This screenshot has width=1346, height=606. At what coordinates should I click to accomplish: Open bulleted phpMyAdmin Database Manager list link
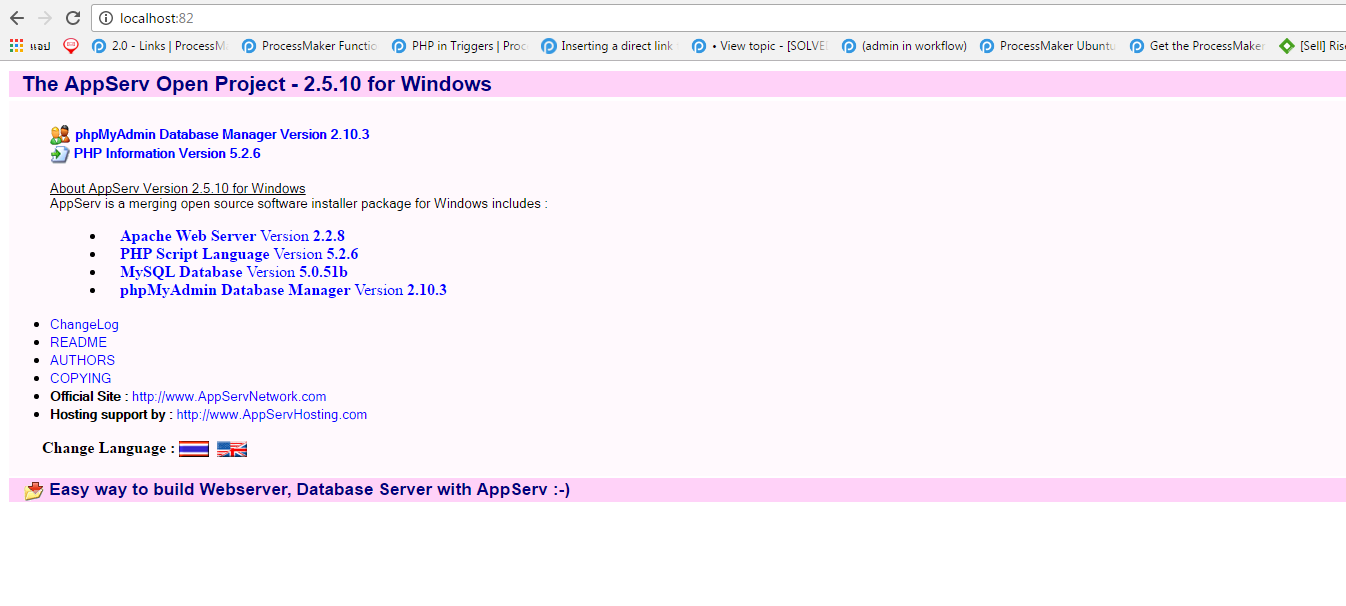283,290
